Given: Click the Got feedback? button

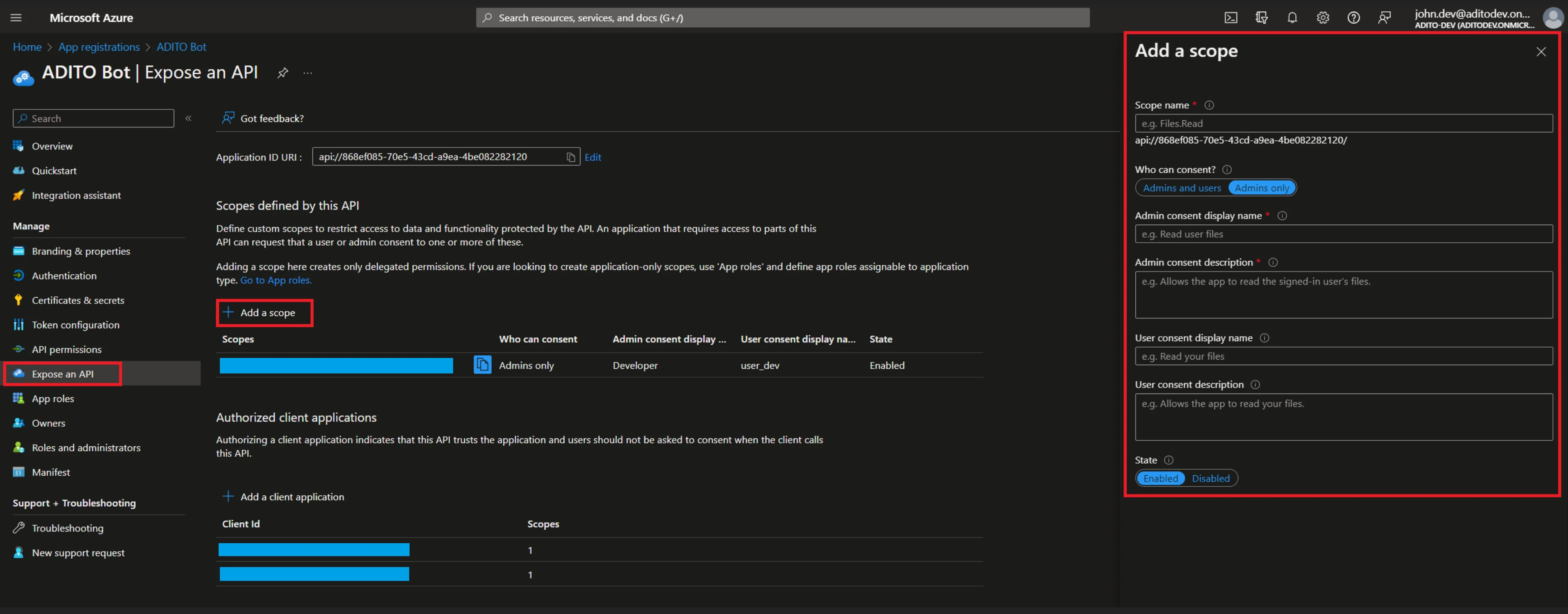Looking at the screenshot, I should coord(263,118).
